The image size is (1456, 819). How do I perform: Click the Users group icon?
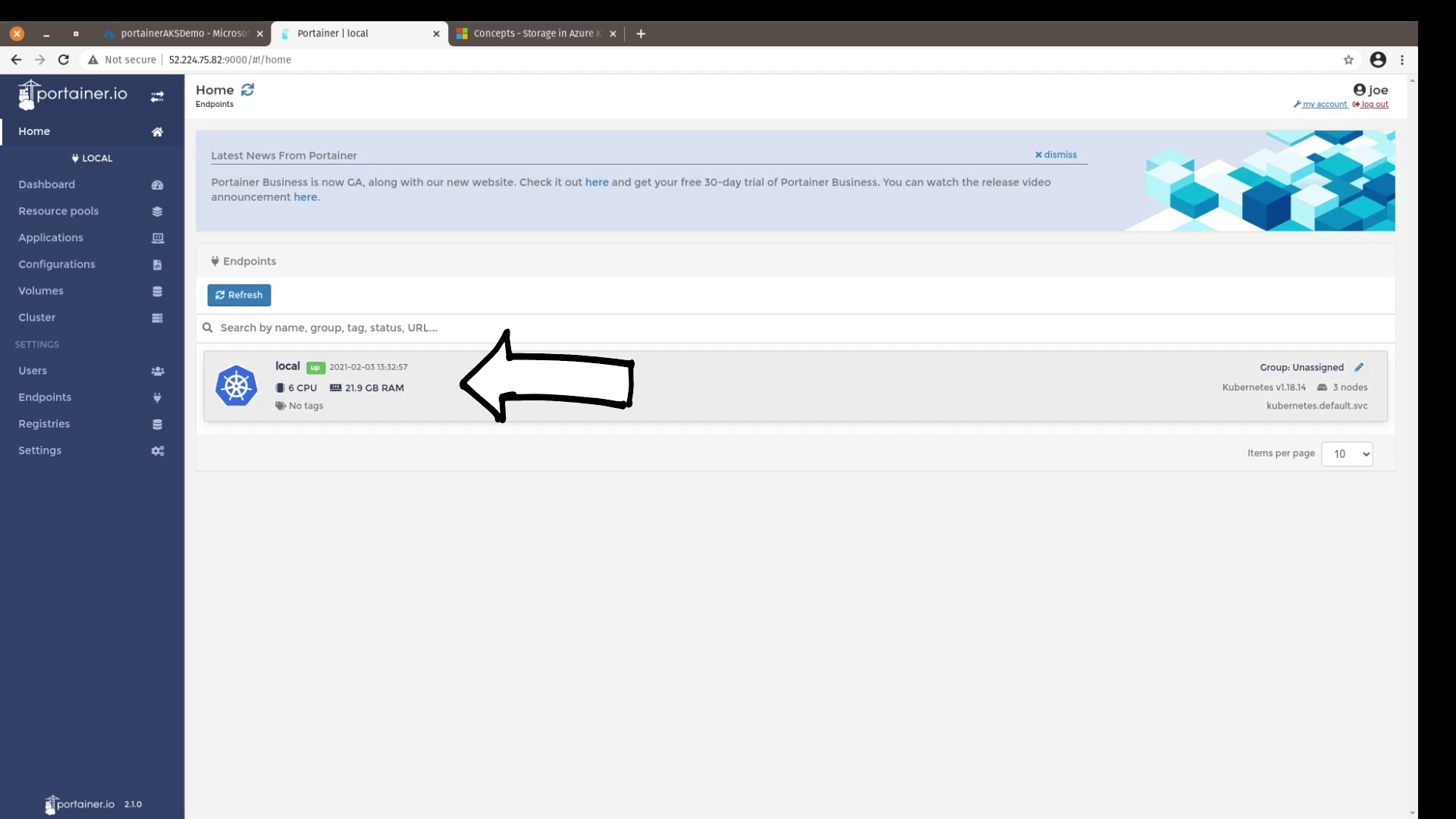(157, 371)
